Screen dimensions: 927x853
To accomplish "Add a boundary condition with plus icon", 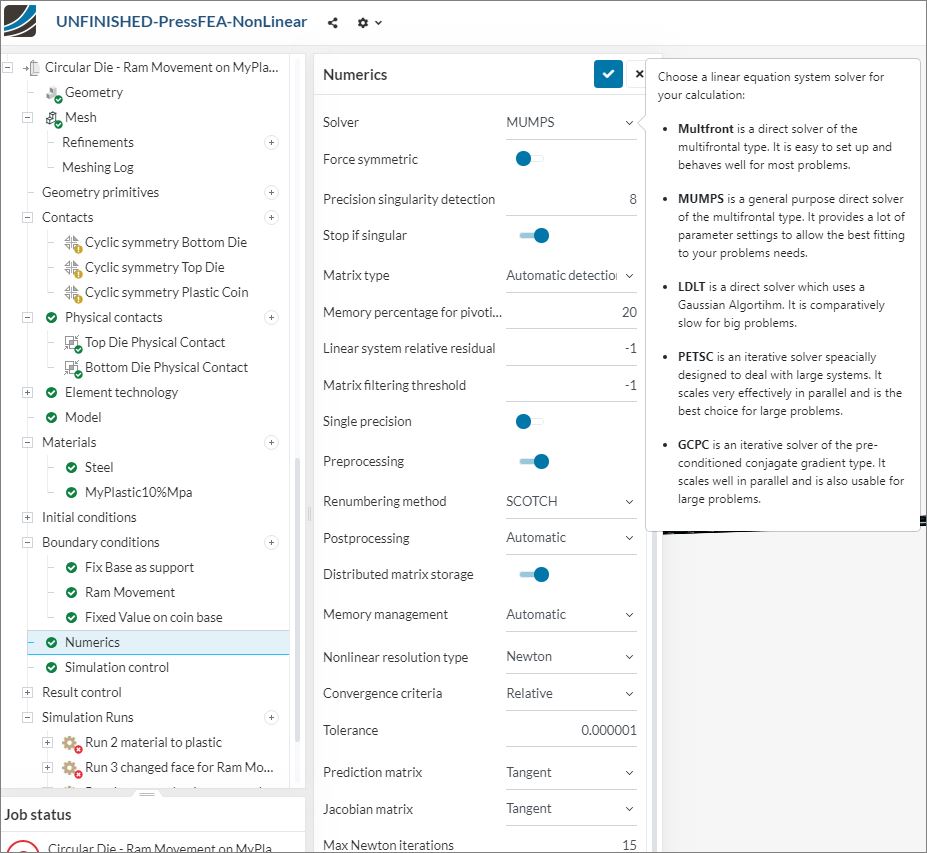I will coord(271,543).
